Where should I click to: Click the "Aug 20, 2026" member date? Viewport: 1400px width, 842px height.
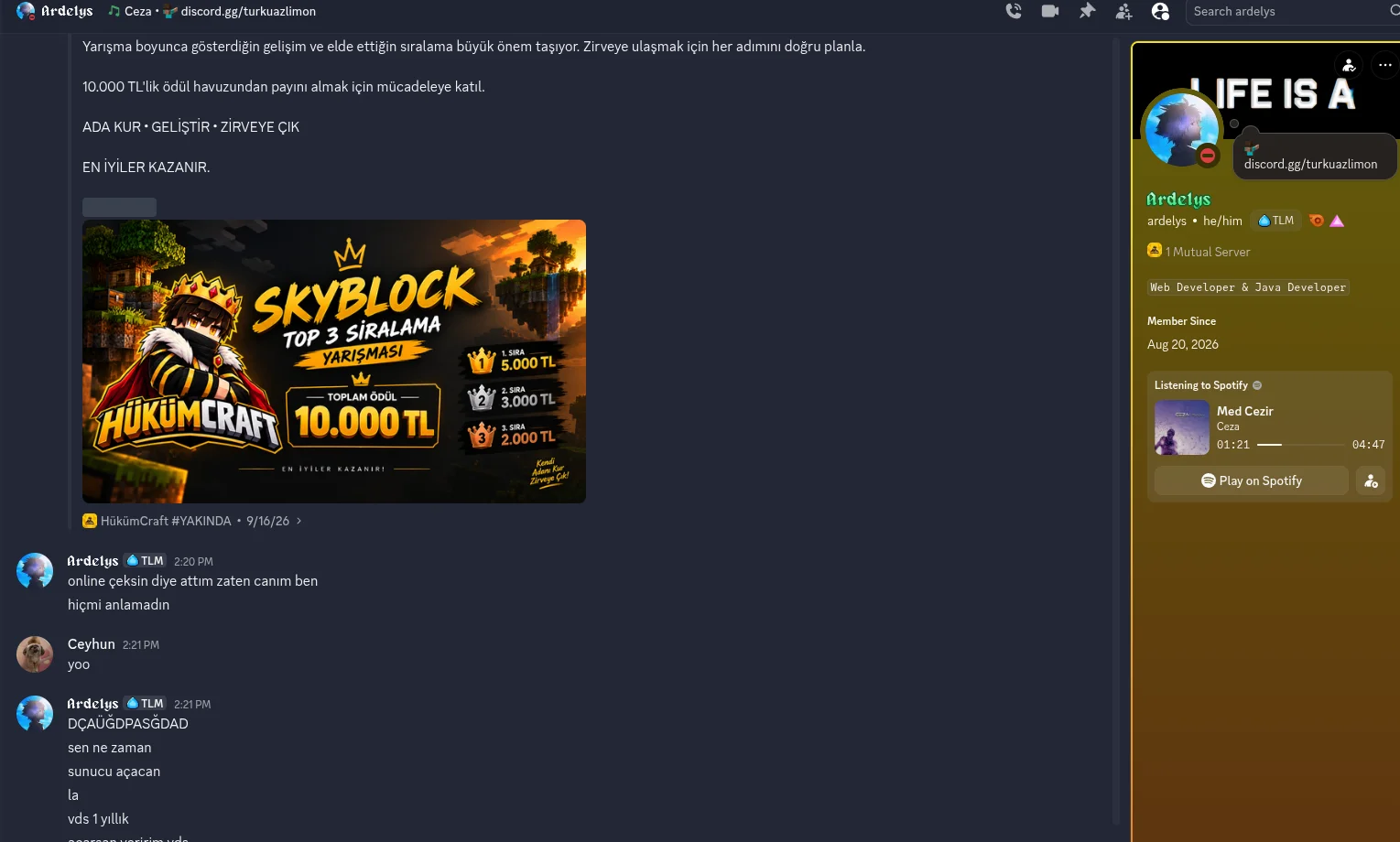[x=1183, y=344]
